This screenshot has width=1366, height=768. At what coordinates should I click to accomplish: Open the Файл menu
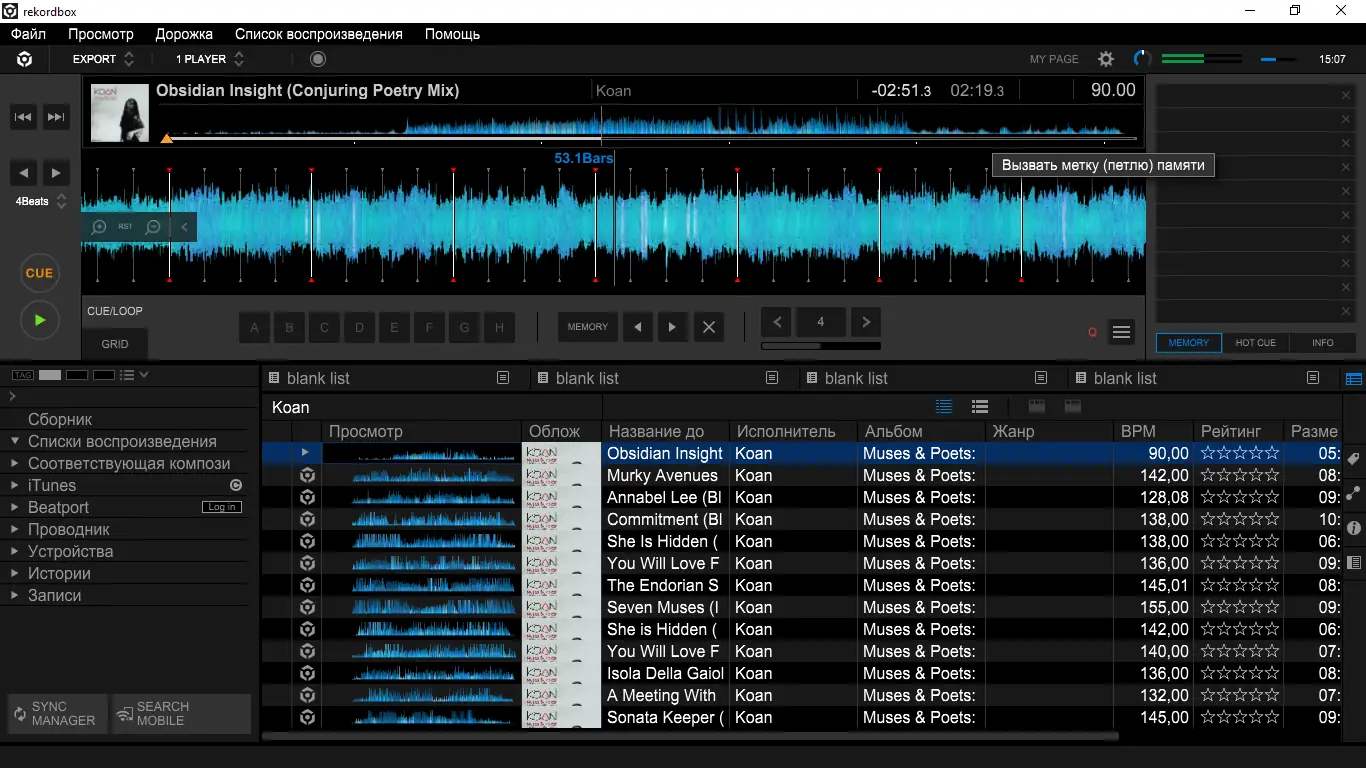coord(28,33)
